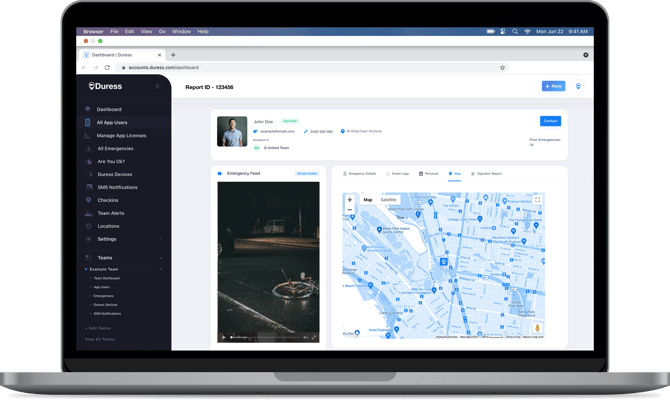Open the Are You Ok? page
This screenshot has width=670, height=401.
pos(111,161)
